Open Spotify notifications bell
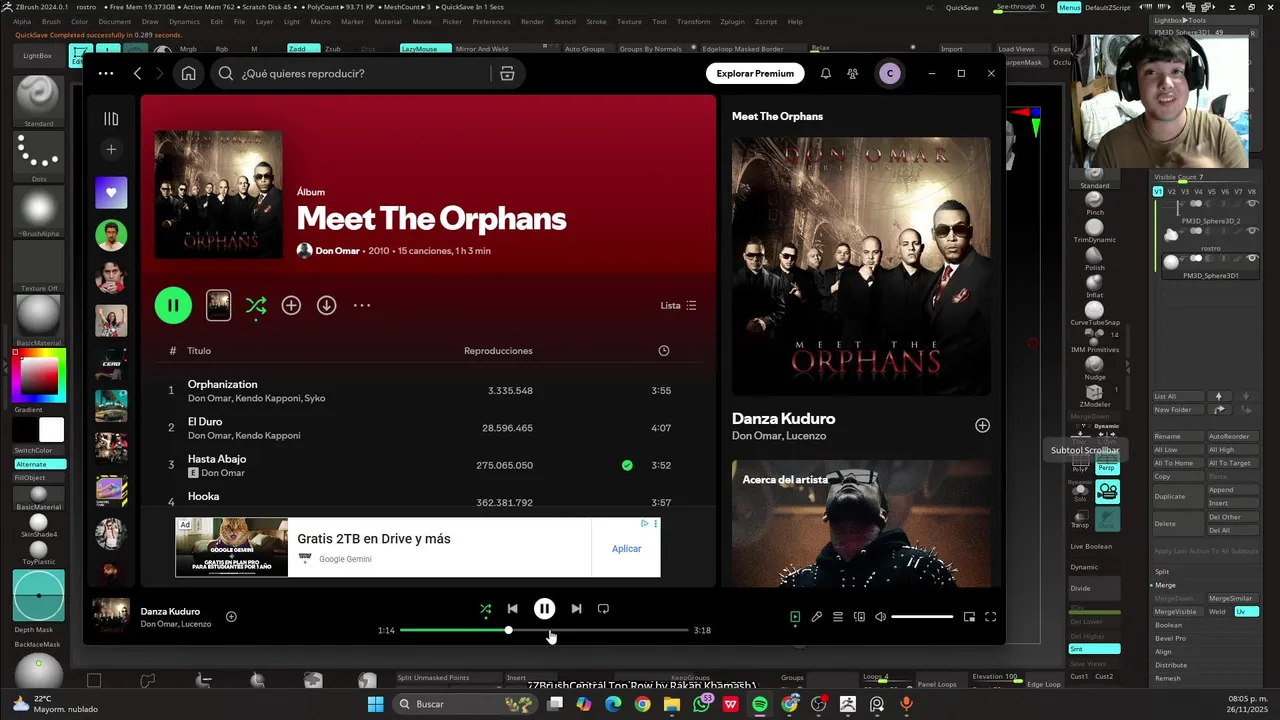This screenshot has height=720, width=1280. click(x=826, y=73)
